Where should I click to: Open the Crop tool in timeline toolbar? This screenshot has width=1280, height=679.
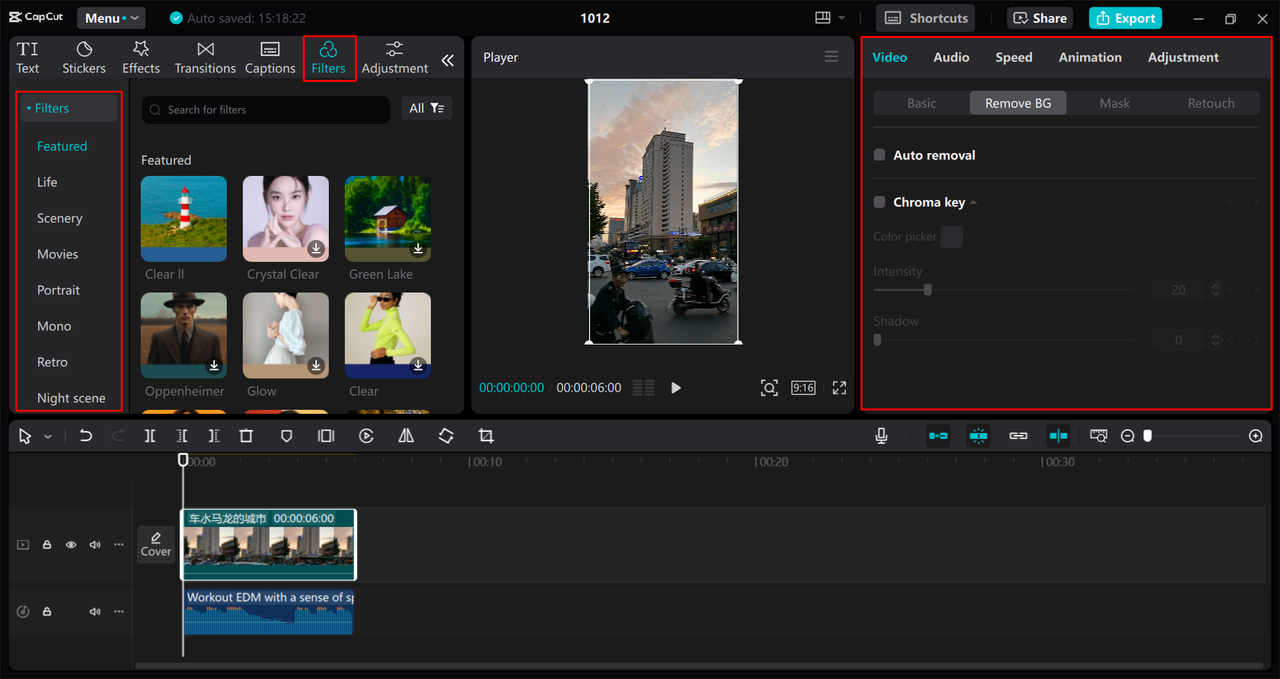click(486, 436)
